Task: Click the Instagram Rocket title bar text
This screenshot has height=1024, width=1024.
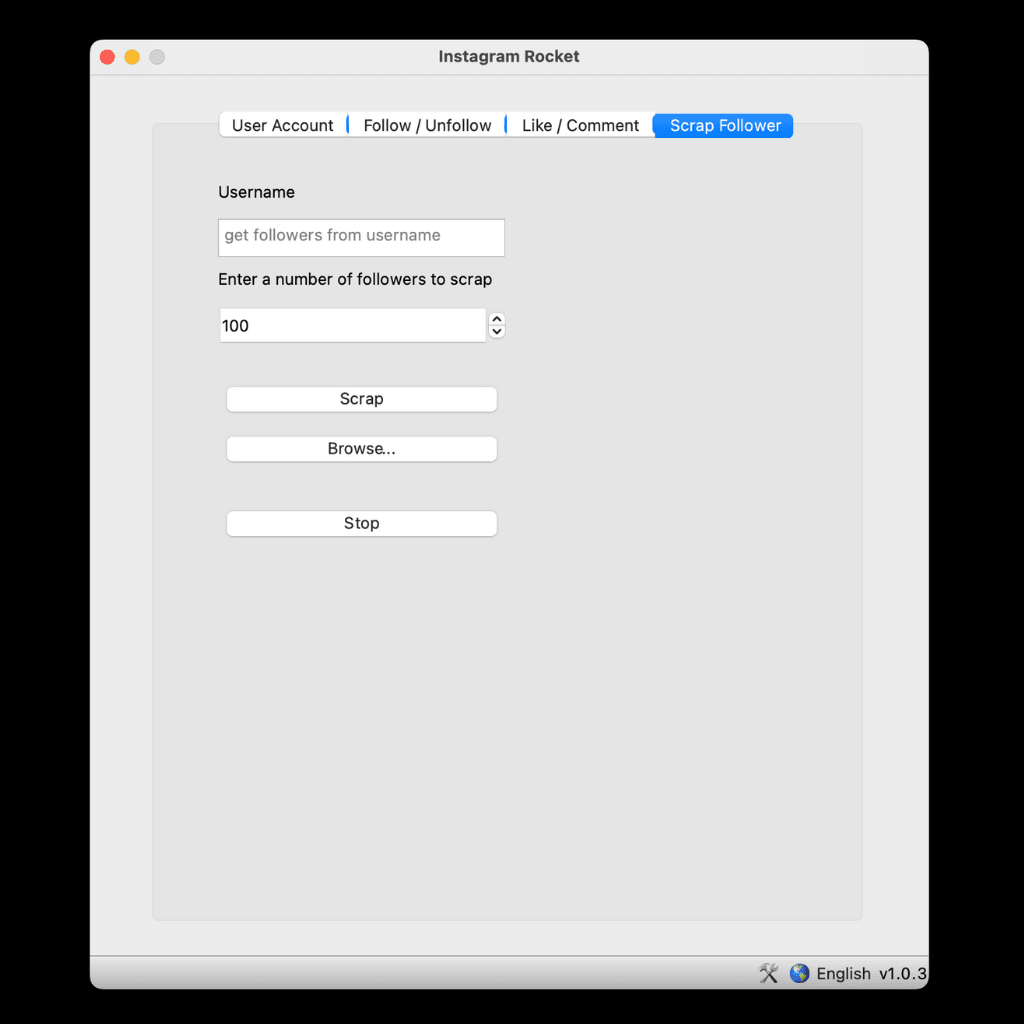Action: click(509, 56)
